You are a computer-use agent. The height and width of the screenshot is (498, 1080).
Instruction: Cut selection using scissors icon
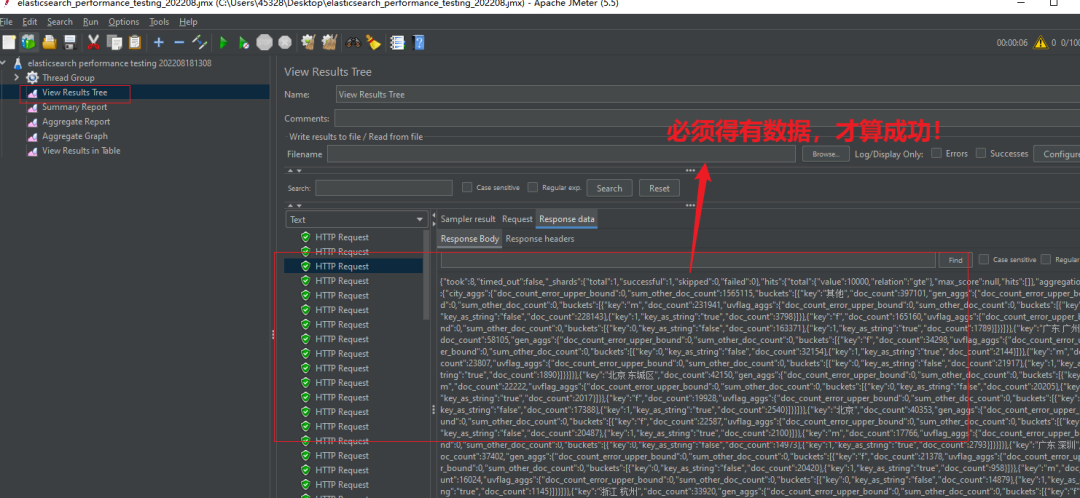click(x=94, y=43)
